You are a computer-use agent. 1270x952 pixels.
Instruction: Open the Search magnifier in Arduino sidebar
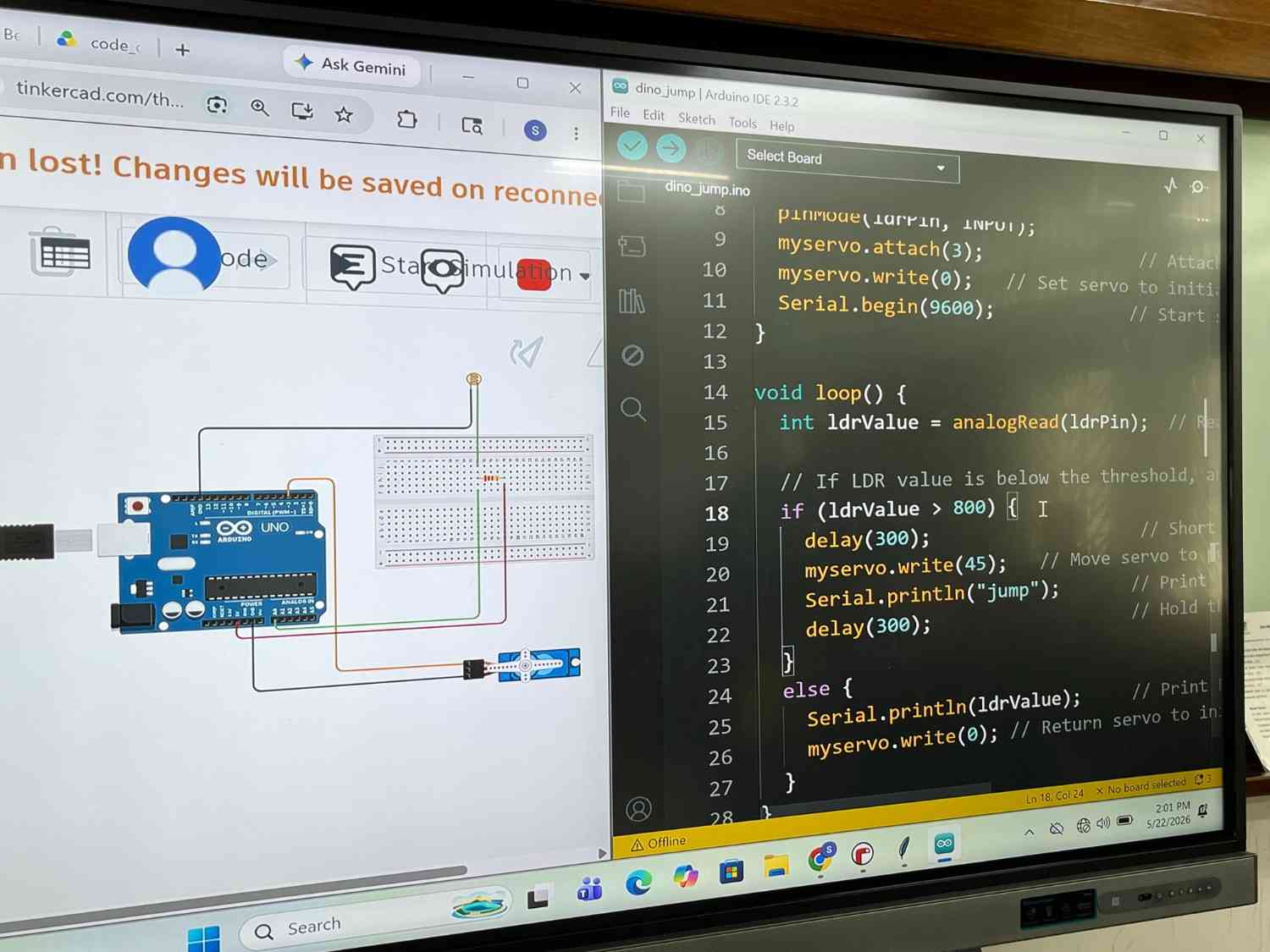[x=633, y=410]
